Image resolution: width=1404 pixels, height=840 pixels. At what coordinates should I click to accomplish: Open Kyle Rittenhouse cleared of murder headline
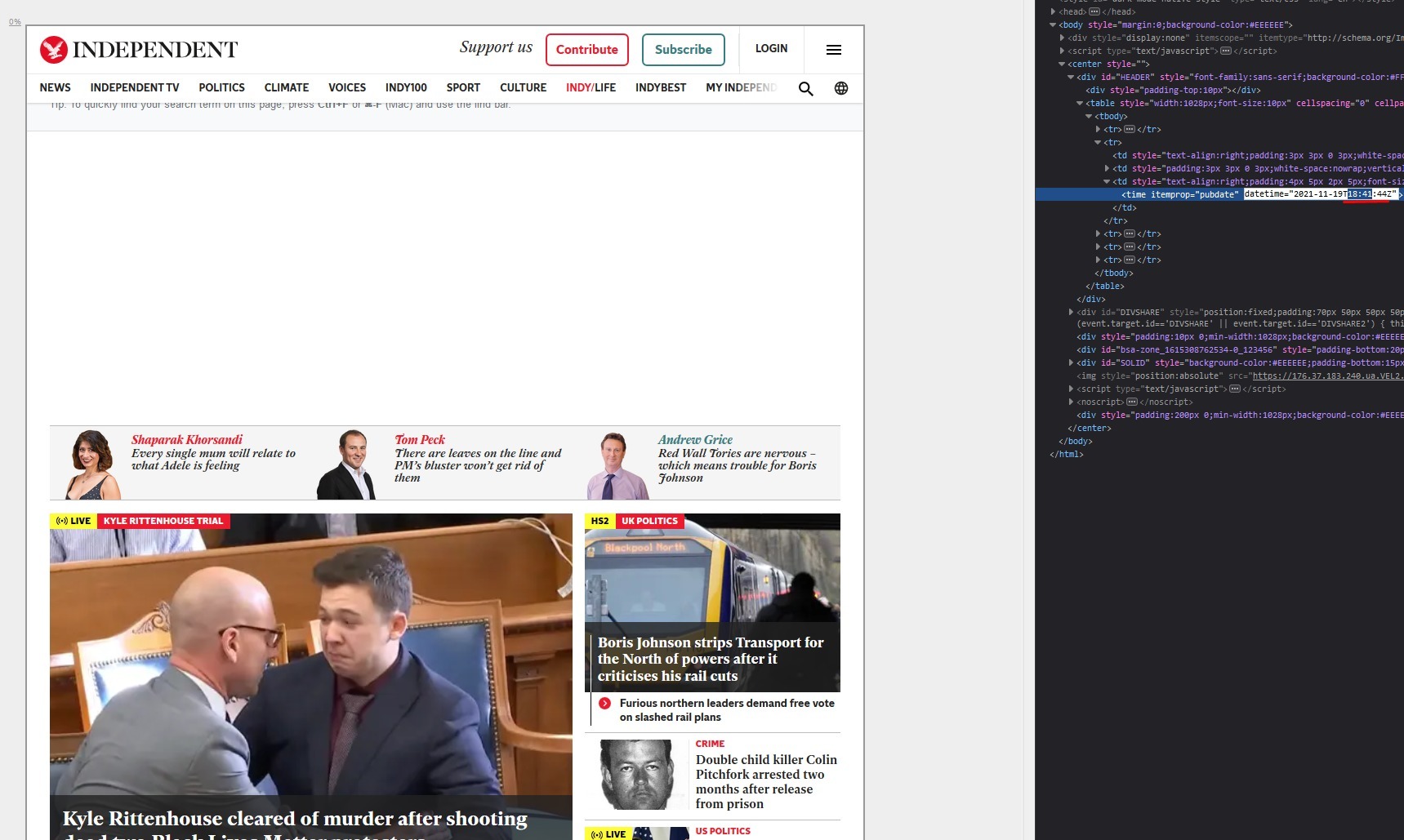(295, 823)
